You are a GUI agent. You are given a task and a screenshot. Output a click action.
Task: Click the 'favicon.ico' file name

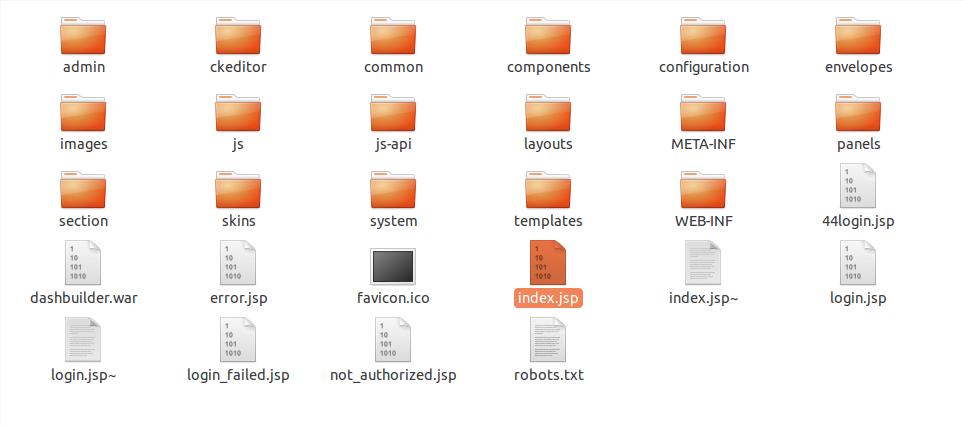click(393, 298)
